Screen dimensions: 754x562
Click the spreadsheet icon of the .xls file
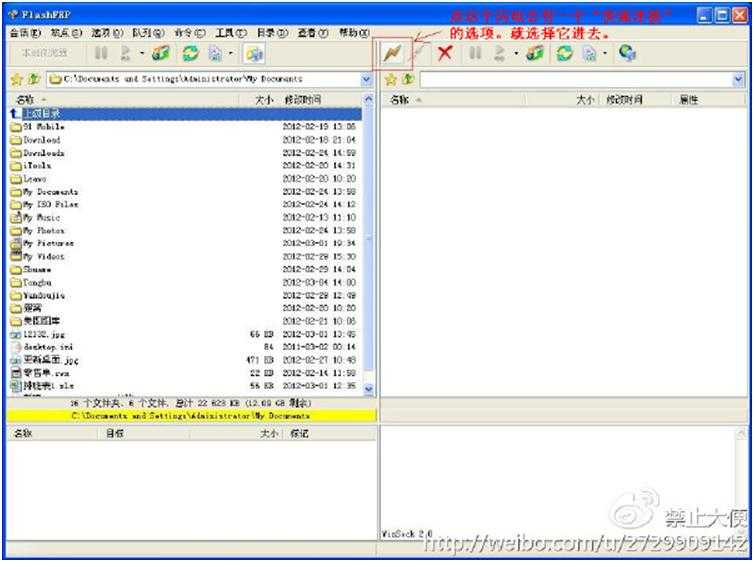pos(16,386)
